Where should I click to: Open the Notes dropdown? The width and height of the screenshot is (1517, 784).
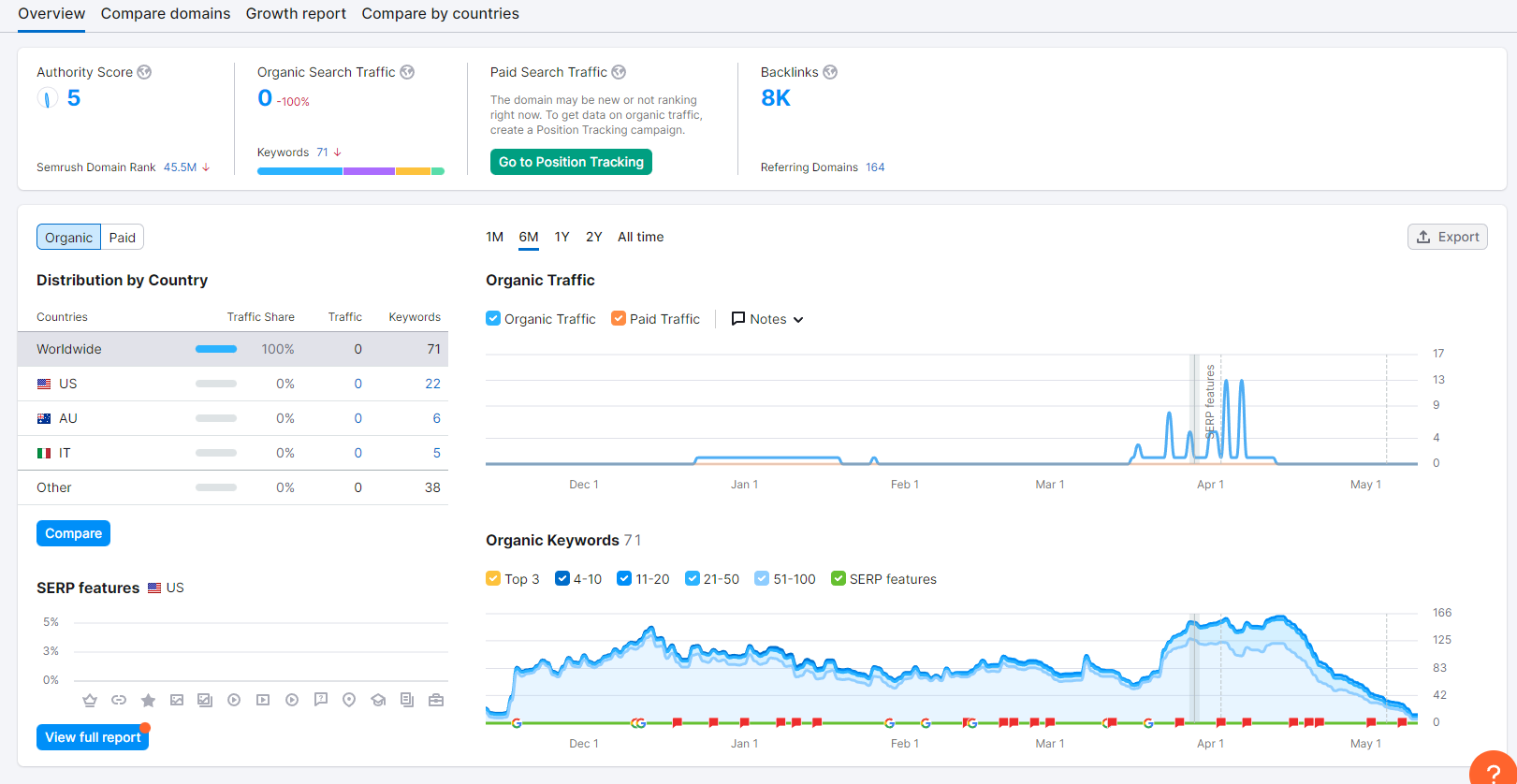tap(767, 319)
